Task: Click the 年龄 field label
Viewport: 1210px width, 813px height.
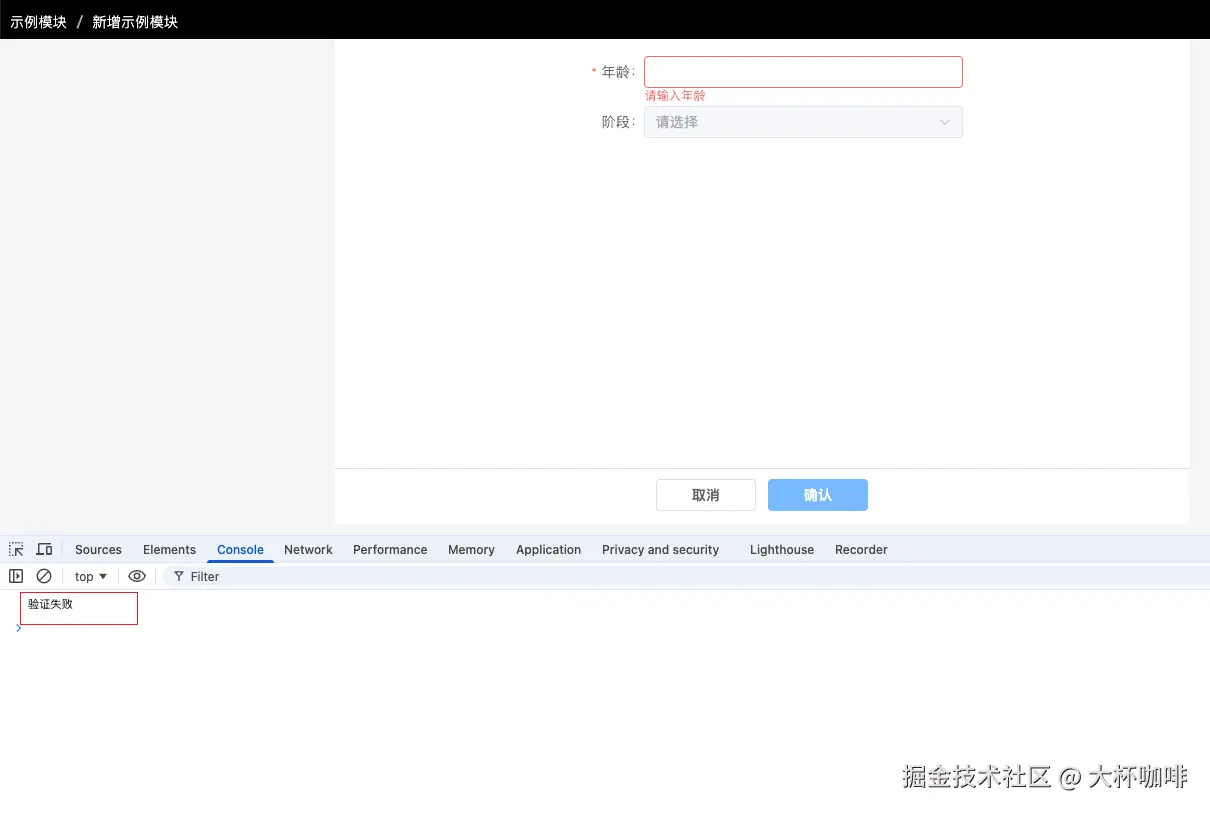Action: (x=617, y=72)
